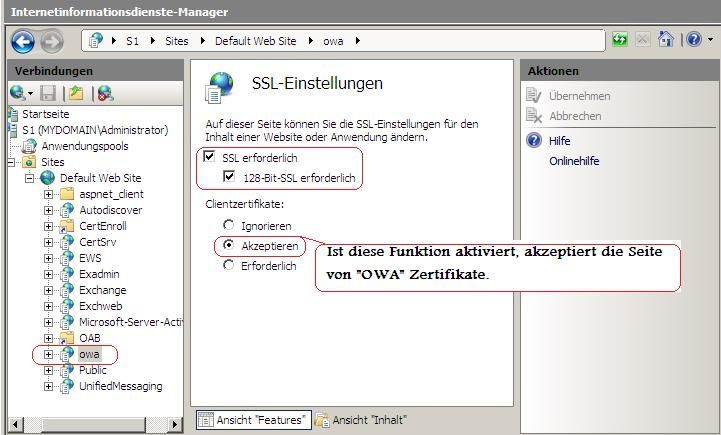Viewport: 721px width, 435px height.
Task: Click the CertSrv application icon
Action: click(x=67, y=242)
